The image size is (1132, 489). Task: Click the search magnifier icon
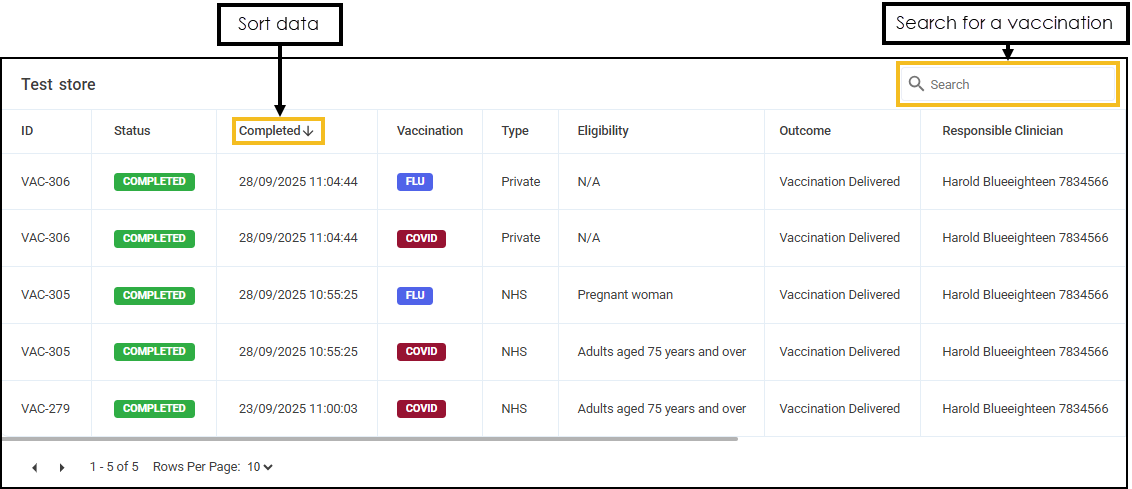915,84
